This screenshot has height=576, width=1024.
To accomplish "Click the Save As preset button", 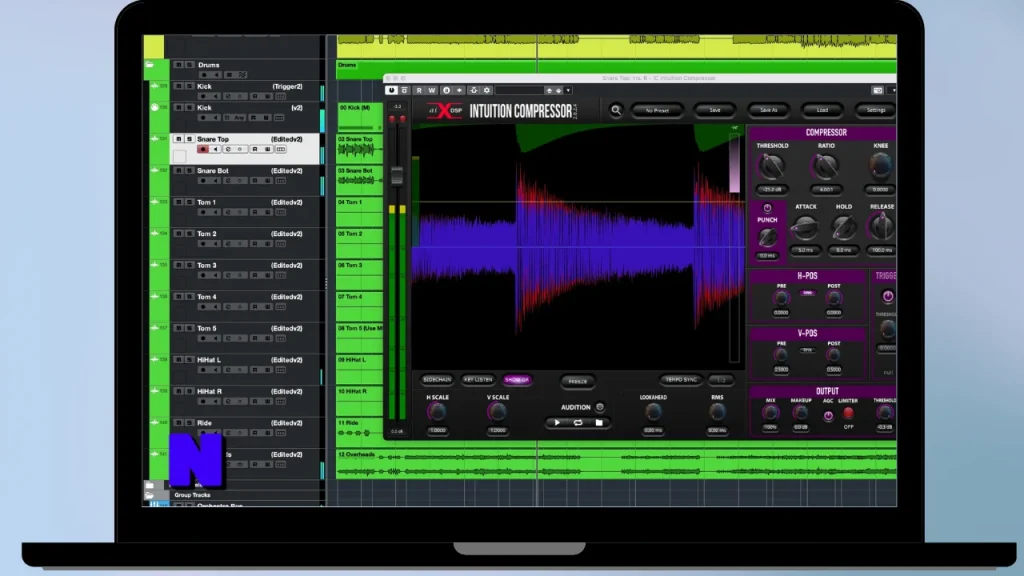I will 769,110.
